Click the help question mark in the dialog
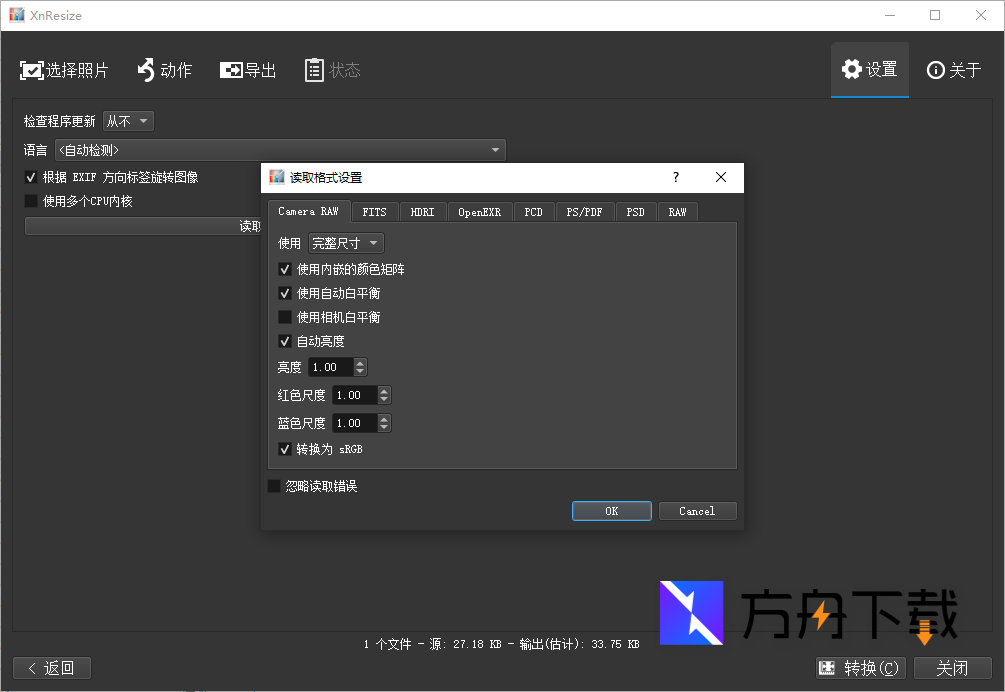Image resolution: width=1005 pixels, height=692 pixels. click(x=676, y=177)
